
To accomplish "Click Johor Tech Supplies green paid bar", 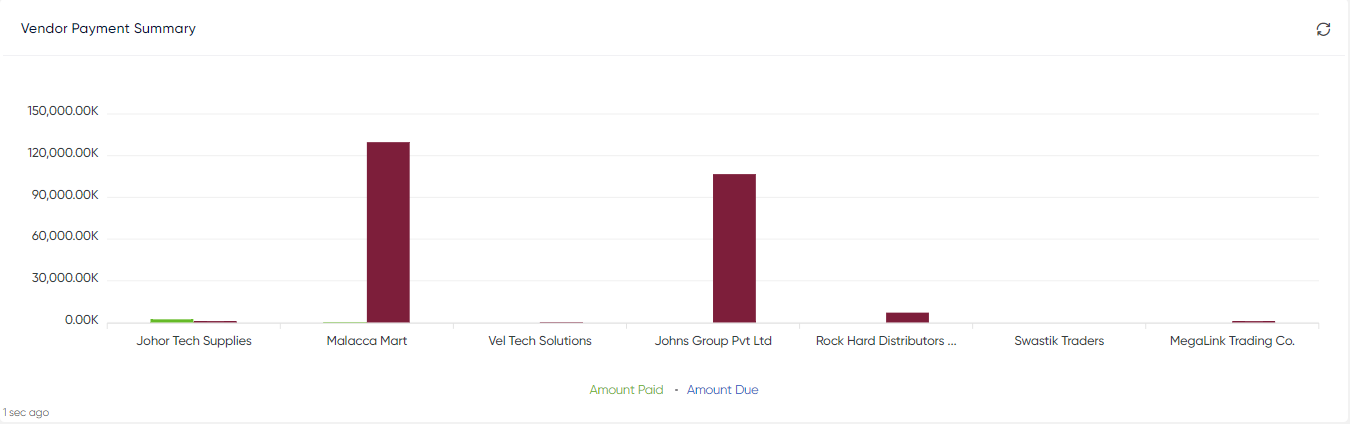I will click(x=172, y=321).
